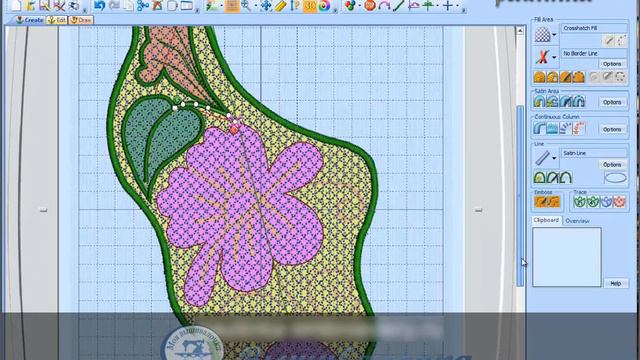Click fourth orange Fill Area create icon
This screenshot has height=360, width=640.
click(x=578, y=77)
